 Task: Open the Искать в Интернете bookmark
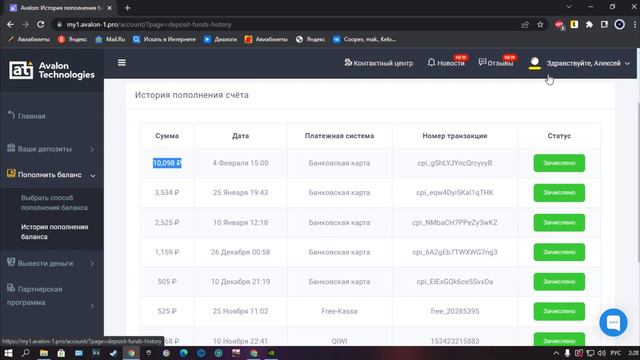point(164,39)
